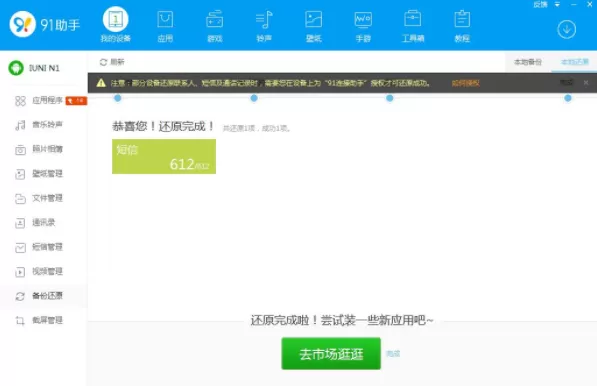This screenshot has height=386, width=597.
Task: Open 视频管理 in the sidebar
Action: tap(38, 271)
